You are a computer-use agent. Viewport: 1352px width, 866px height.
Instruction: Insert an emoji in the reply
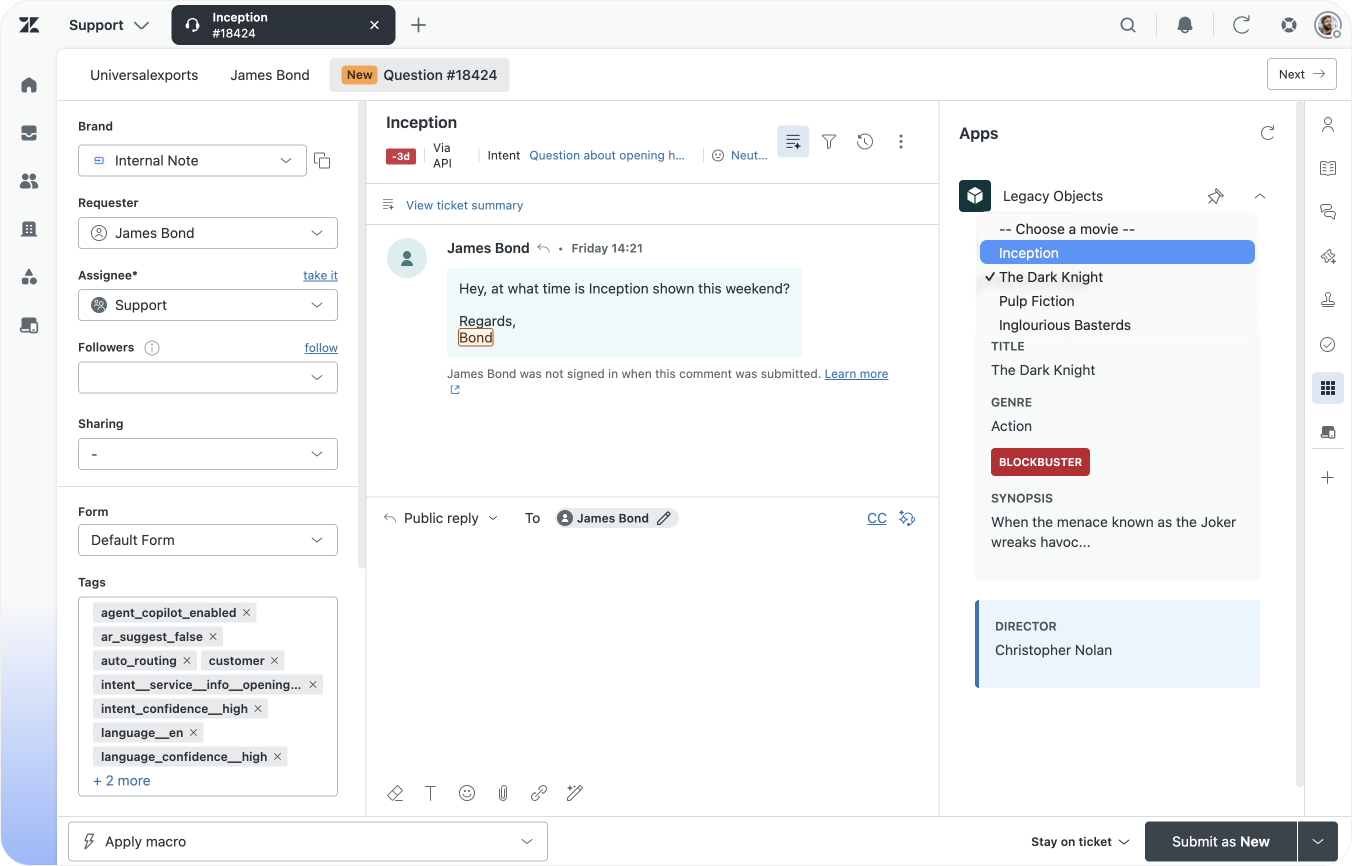467,793
